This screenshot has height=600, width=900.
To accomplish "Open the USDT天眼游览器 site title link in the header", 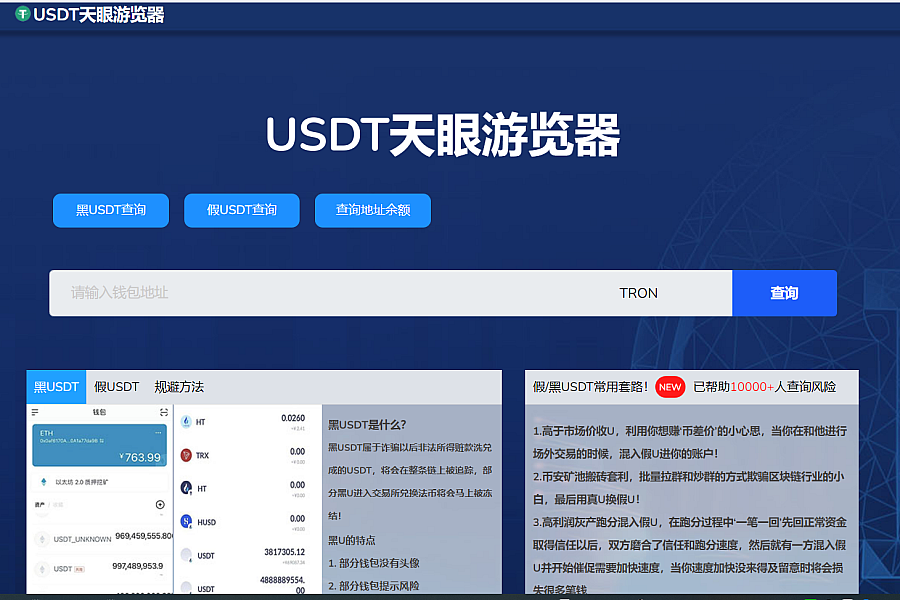I will [98, 14].
